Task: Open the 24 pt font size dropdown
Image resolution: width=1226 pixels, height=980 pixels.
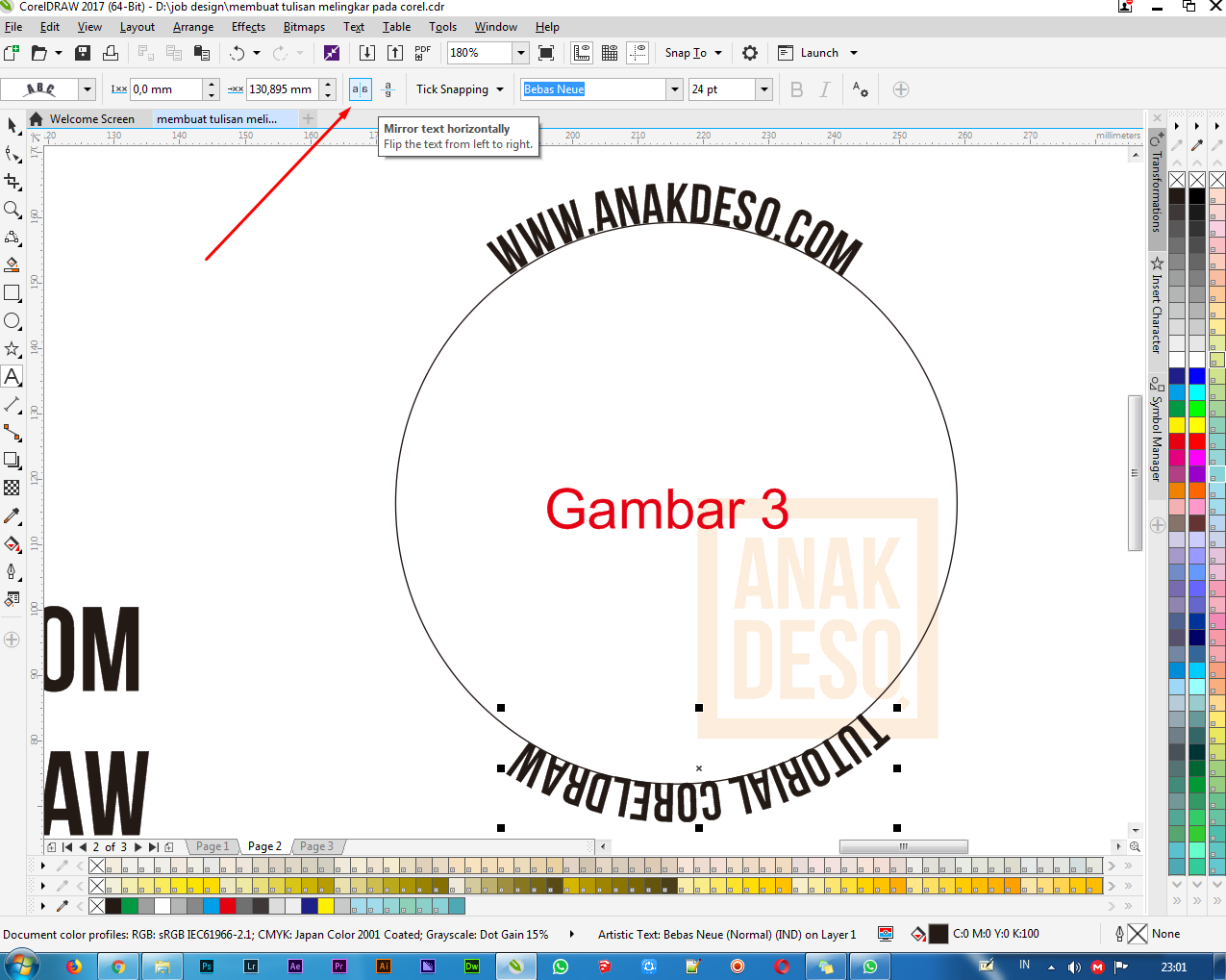Action: [764, 89]
